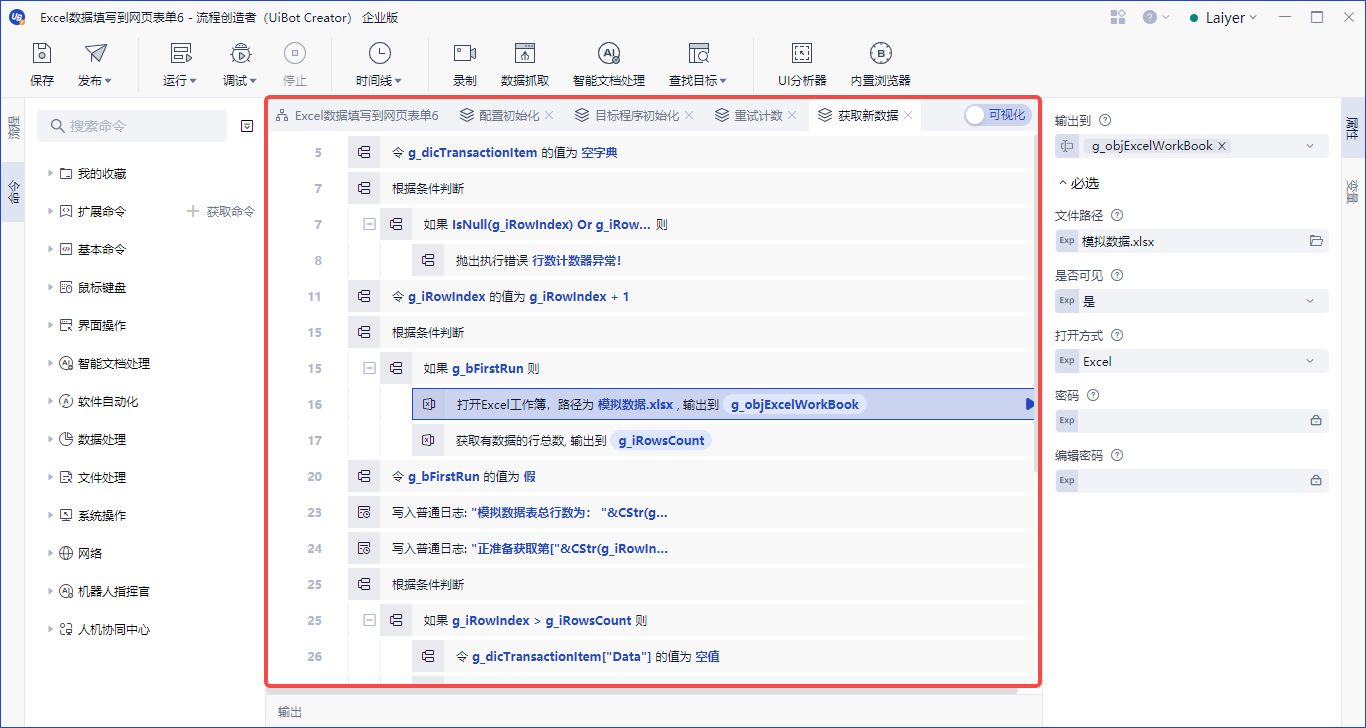The height and width of the screenshot is (728, 1366).
Task: Start Recording (录制) from the toolbar
Action: pyautogui.click(x=465, y=66)
